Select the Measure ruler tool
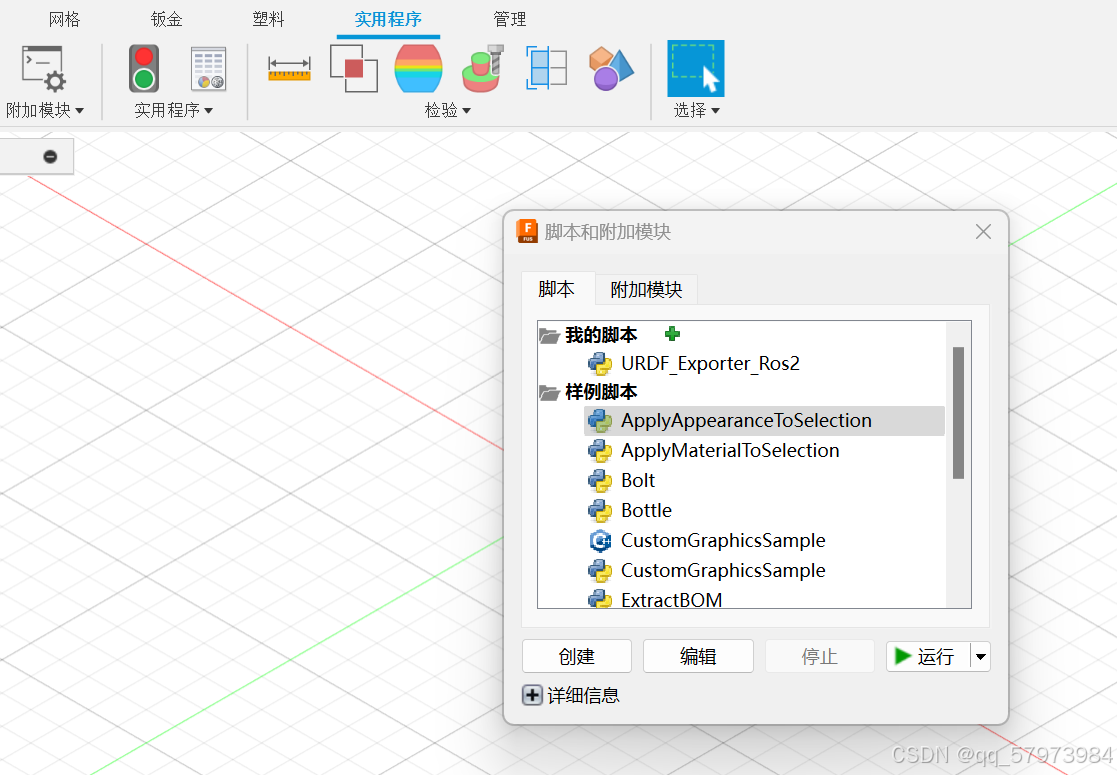Image resolution: width=1117 pixels, height=775 pixels. point(288,68)
